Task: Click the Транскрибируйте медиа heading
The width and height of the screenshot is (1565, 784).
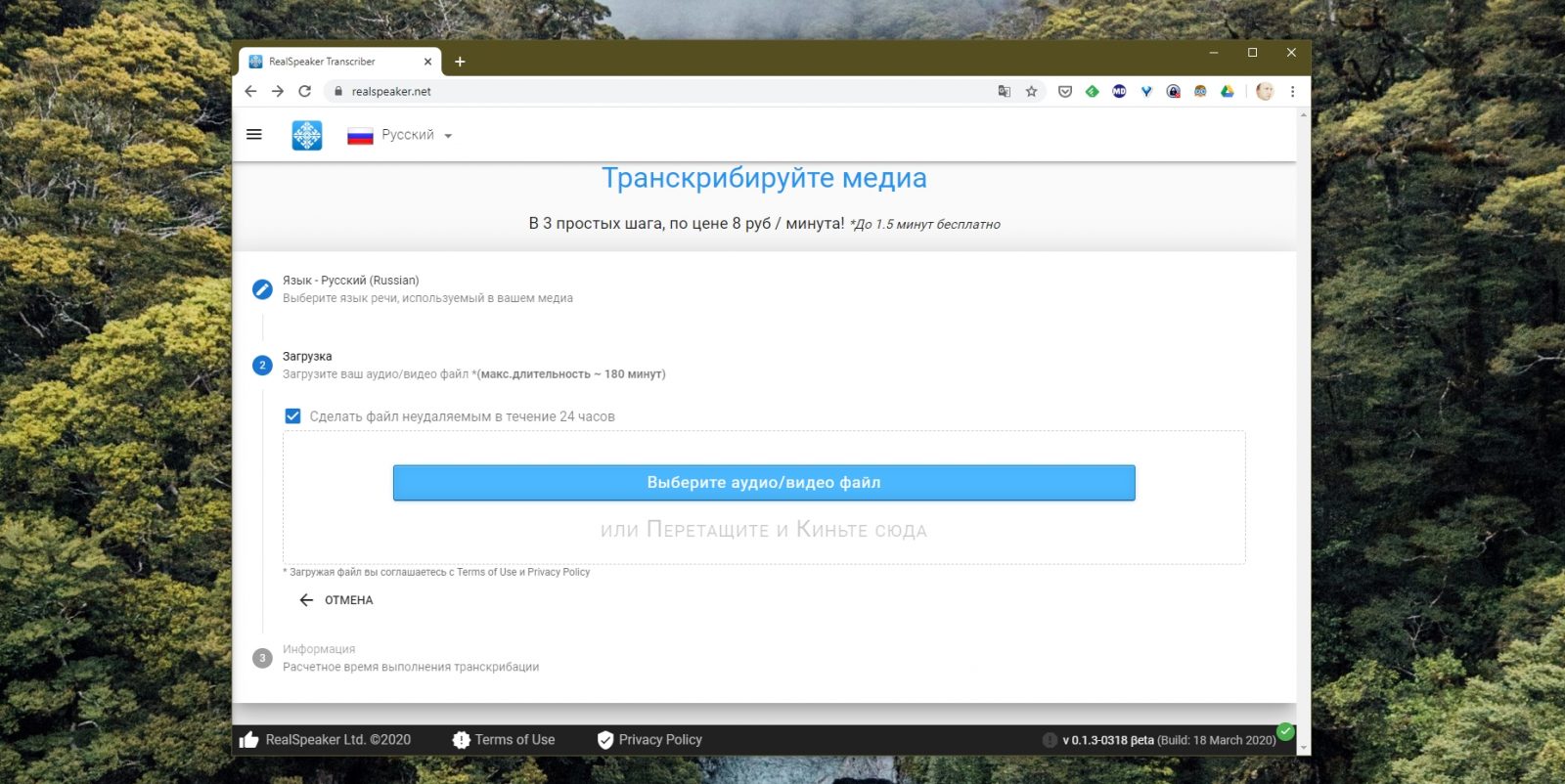Action: tap(764, 178)
